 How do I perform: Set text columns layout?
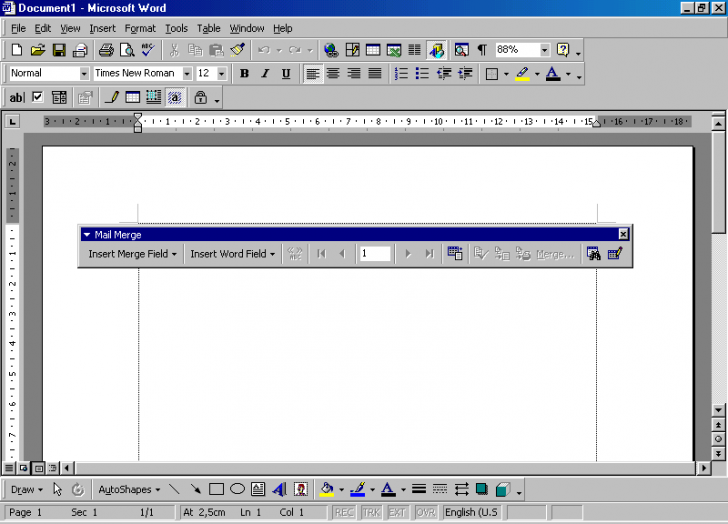[x=414, y=50]
